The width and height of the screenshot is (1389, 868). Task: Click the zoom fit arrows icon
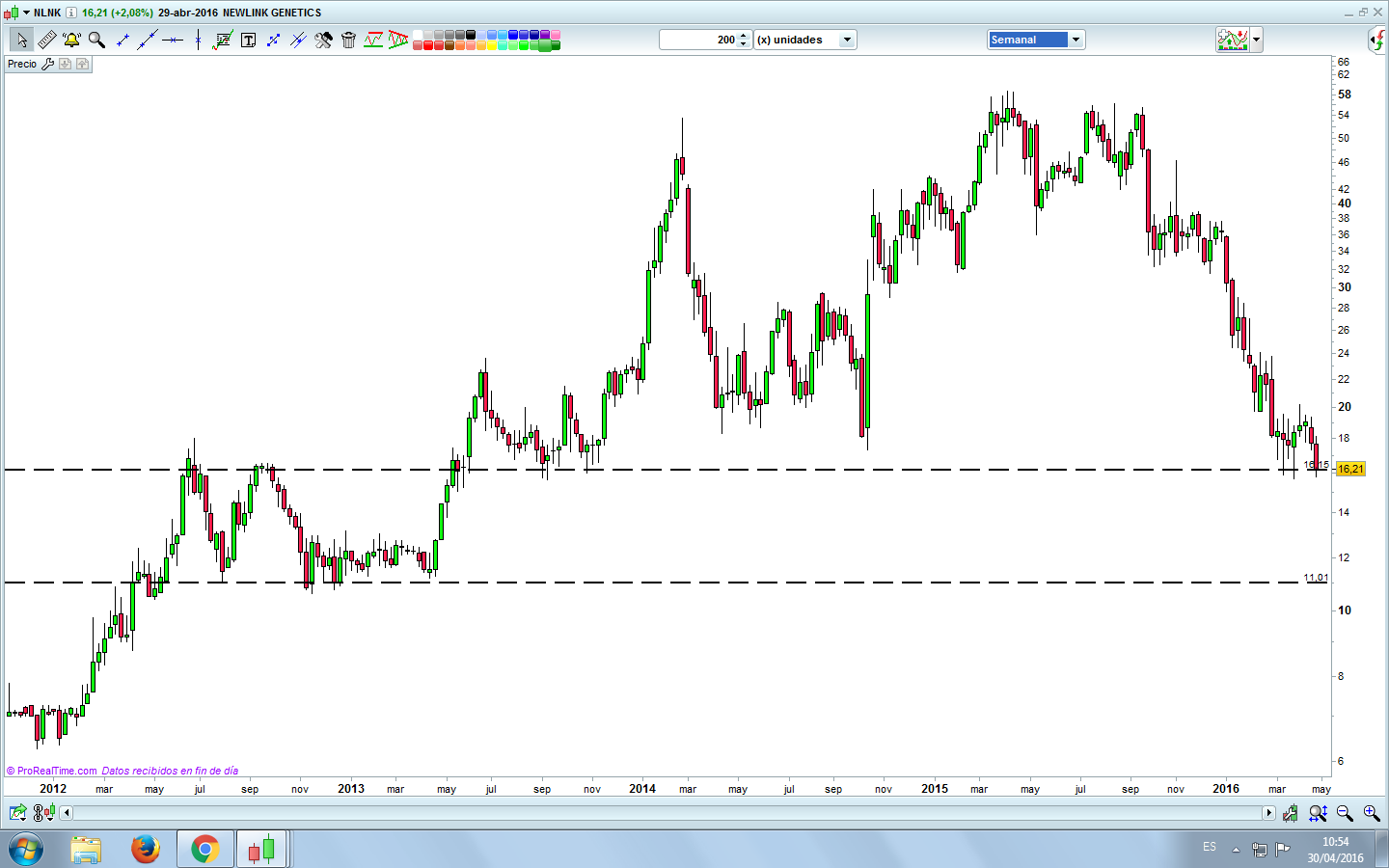pos(1318,813)
